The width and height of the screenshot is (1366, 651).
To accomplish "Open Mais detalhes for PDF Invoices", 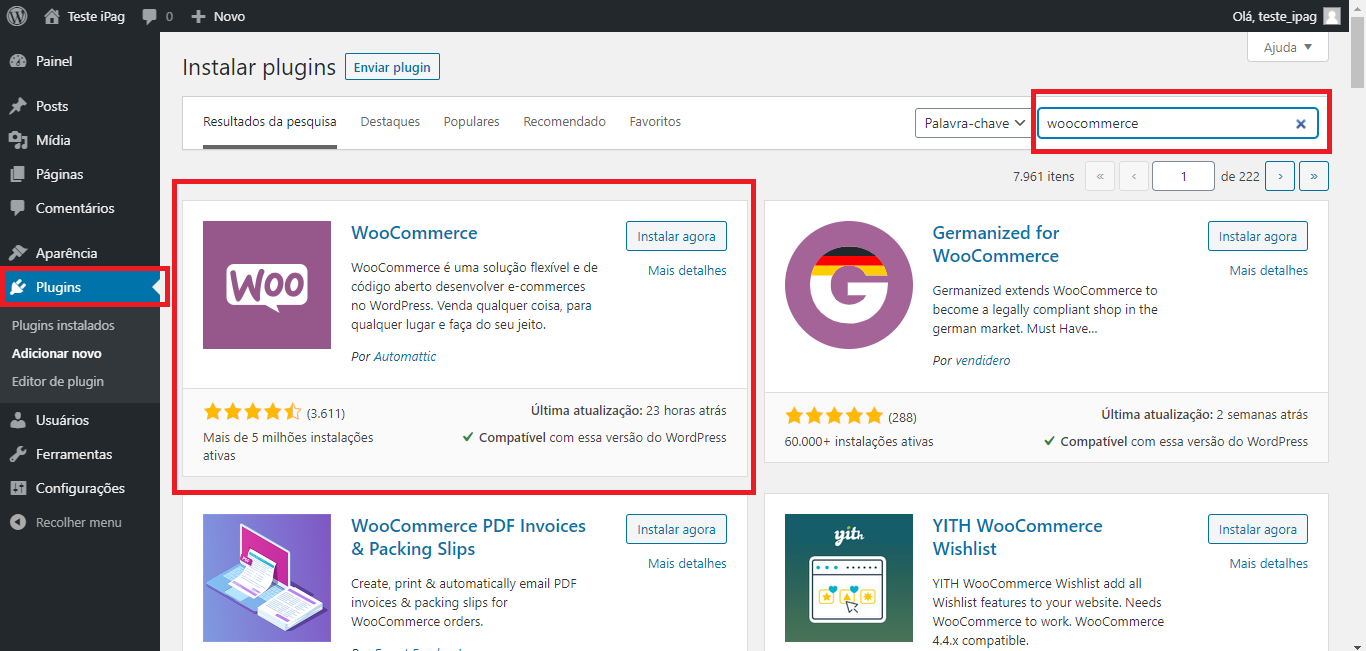I will (x=687, y=564).
